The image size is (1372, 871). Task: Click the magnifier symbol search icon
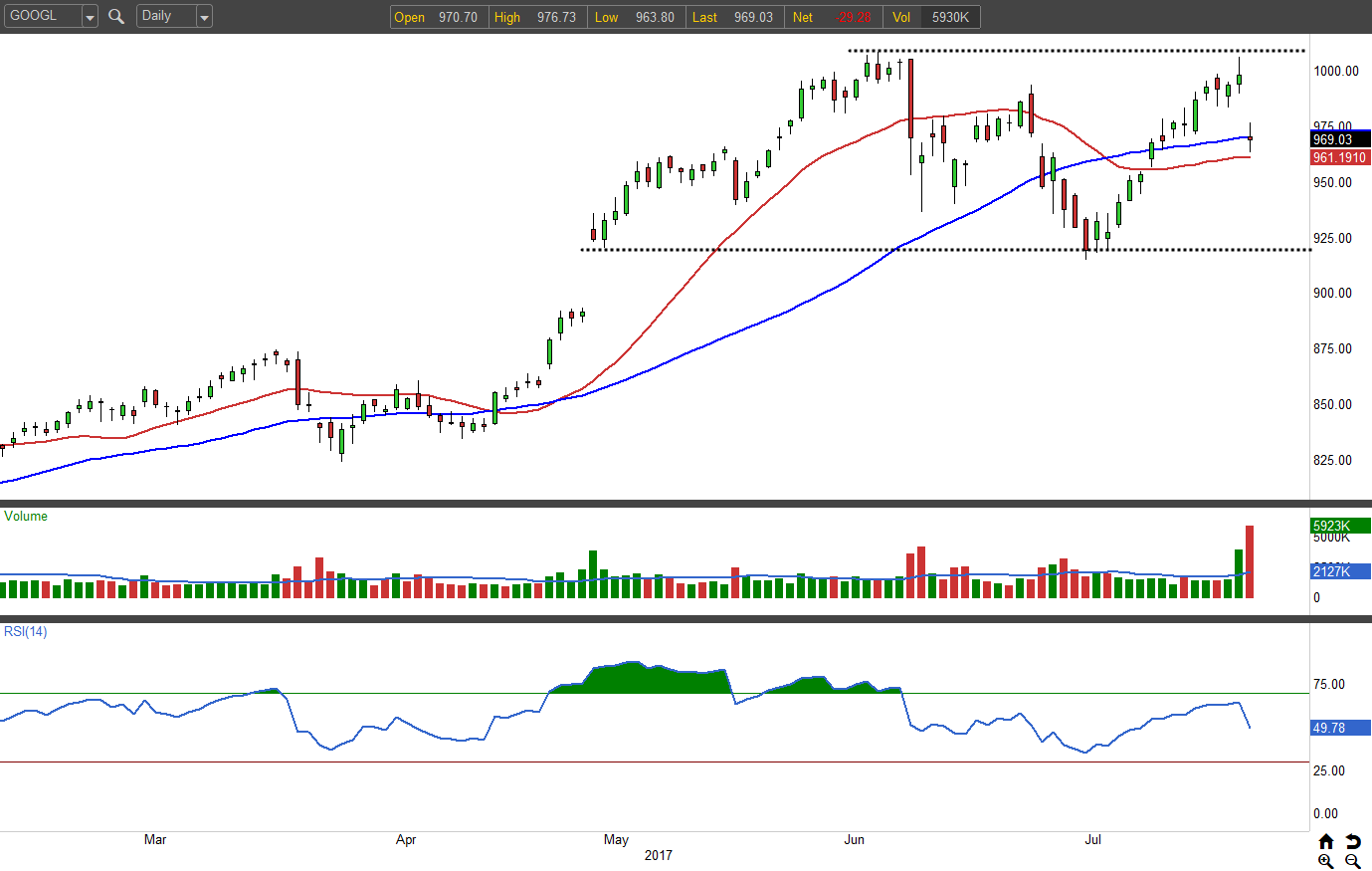click(x=116, y=16)
